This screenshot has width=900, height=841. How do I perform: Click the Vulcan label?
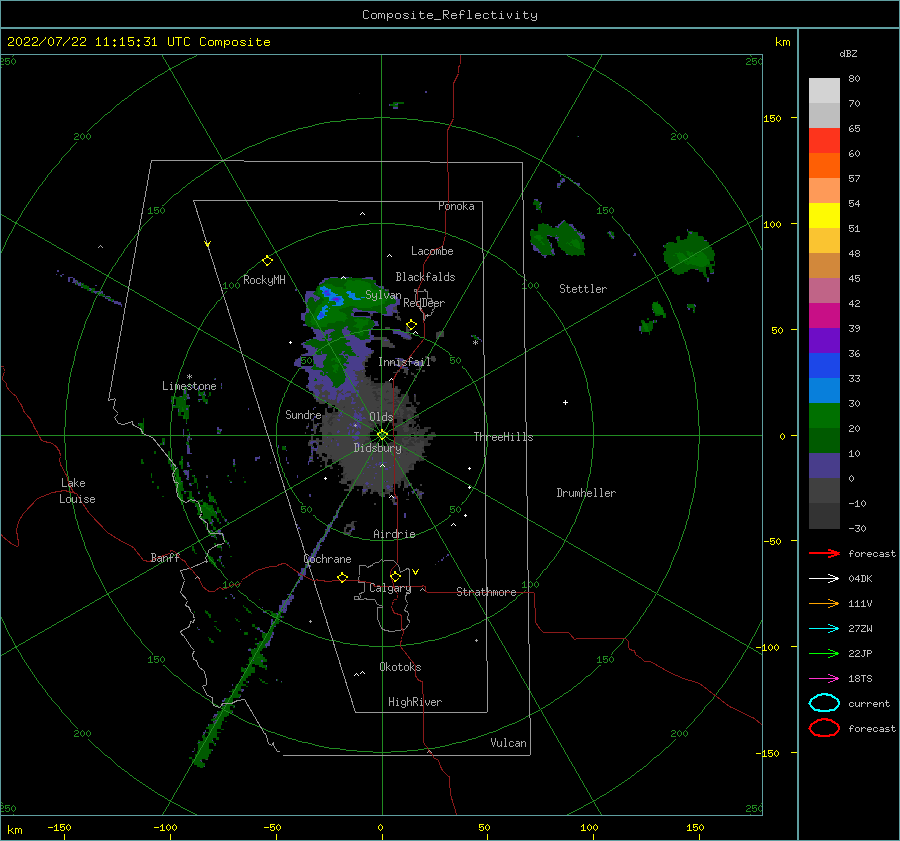pyautogui.click(x=509, y=743)
